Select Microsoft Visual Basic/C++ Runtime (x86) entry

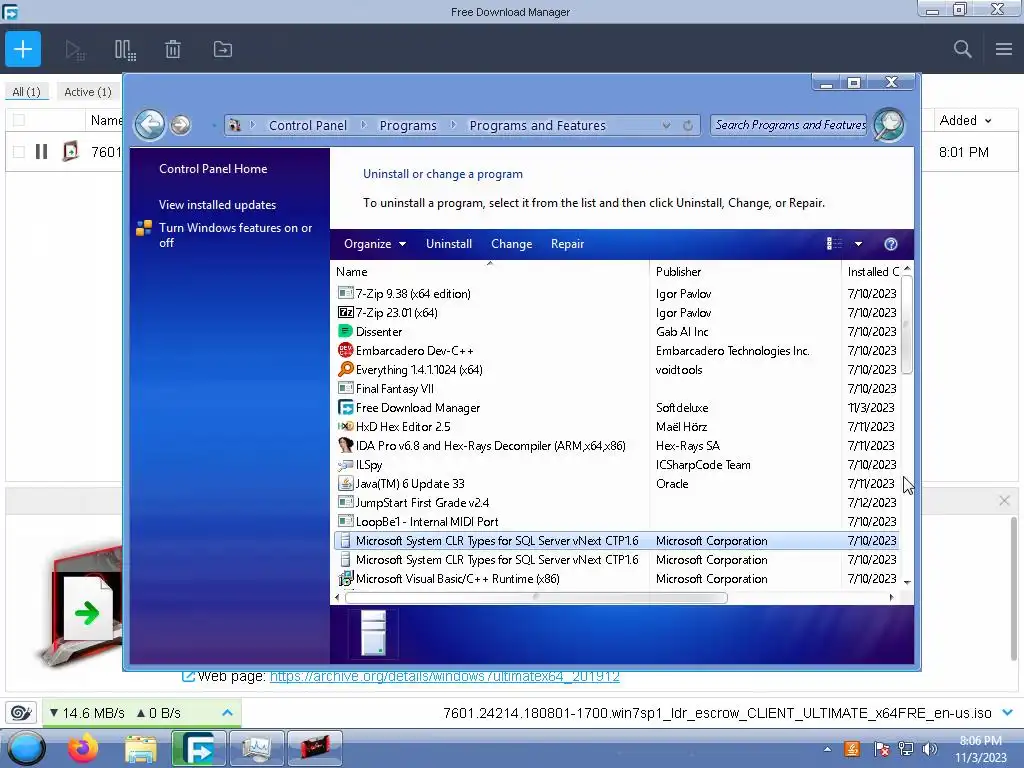point(616,579)
